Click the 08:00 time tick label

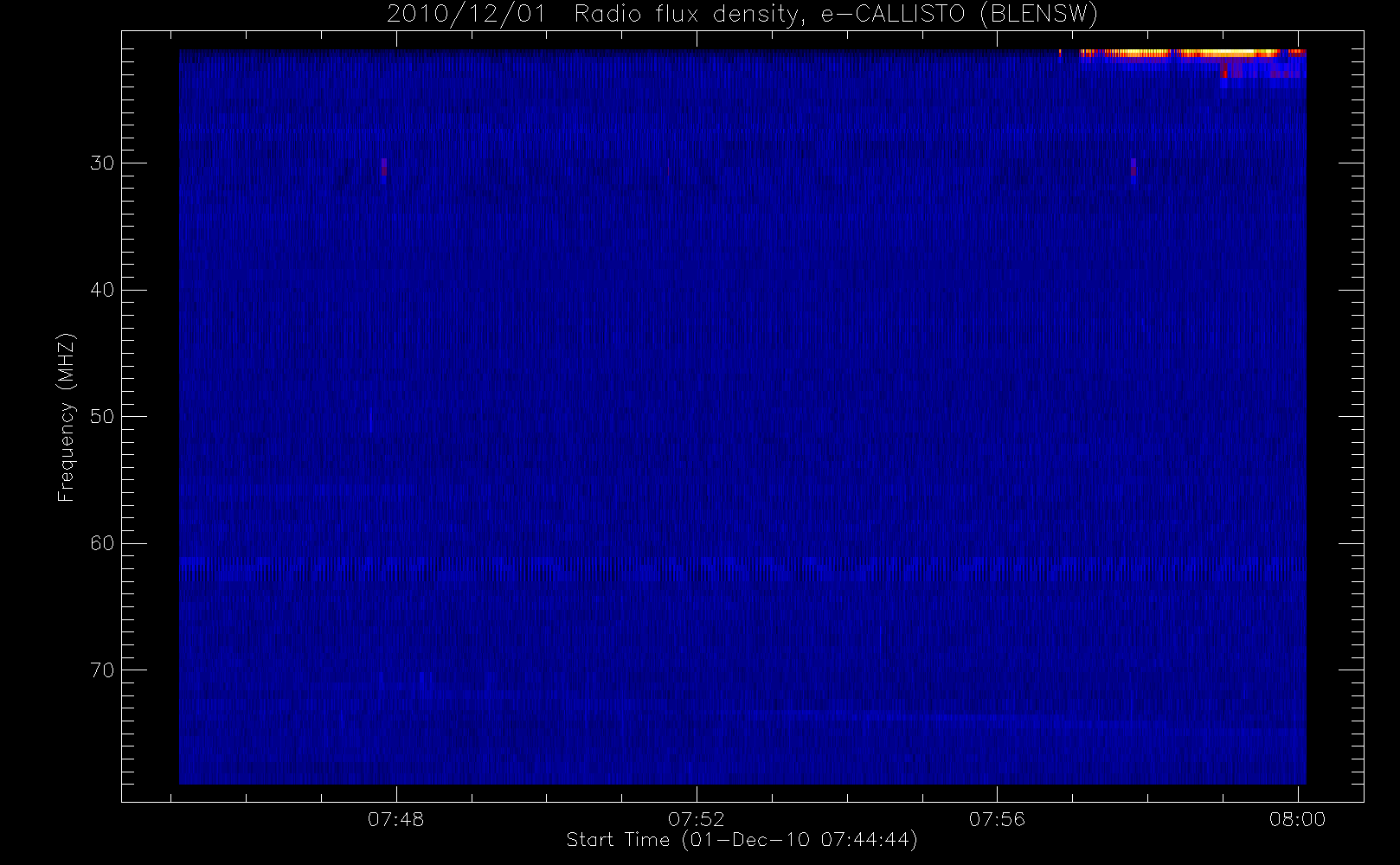click(1297, 819)
